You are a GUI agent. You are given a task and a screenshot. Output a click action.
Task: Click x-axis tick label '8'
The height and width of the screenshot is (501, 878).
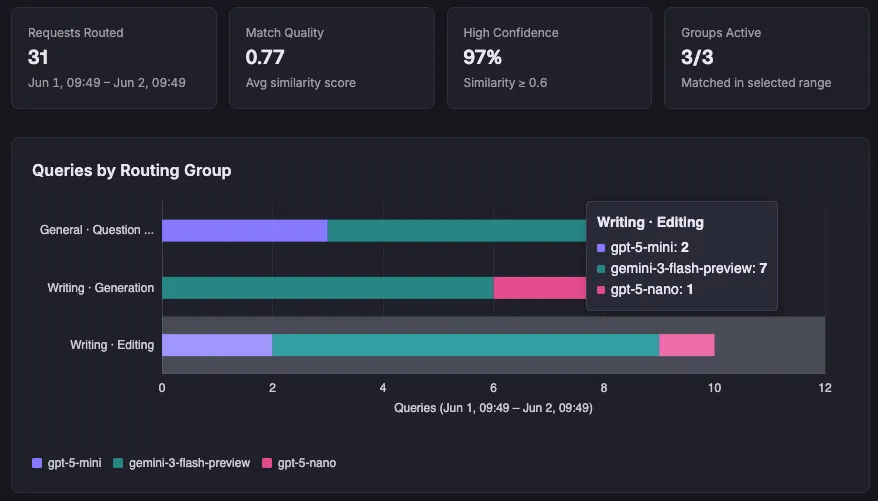point(604,388)
